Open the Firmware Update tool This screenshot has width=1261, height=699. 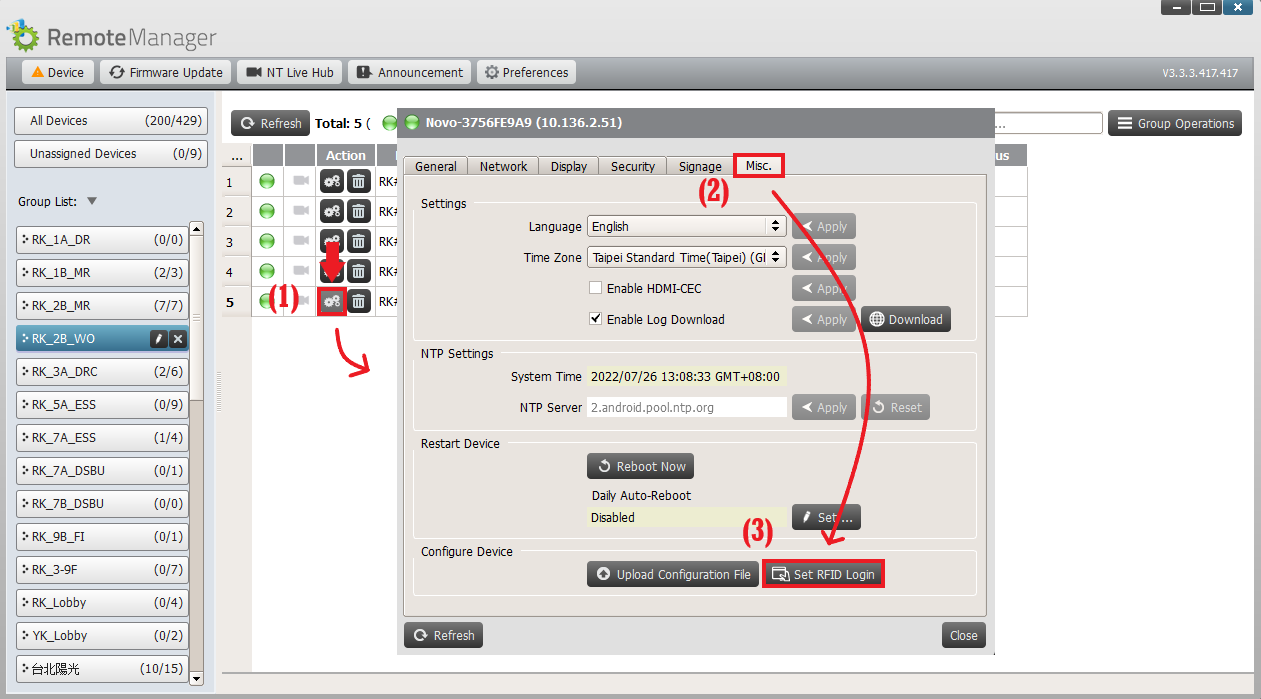point(165,71)
